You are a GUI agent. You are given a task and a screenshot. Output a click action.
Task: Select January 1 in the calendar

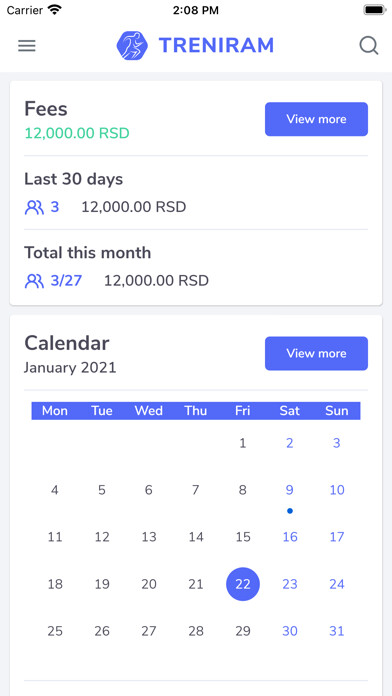[242, 443]
